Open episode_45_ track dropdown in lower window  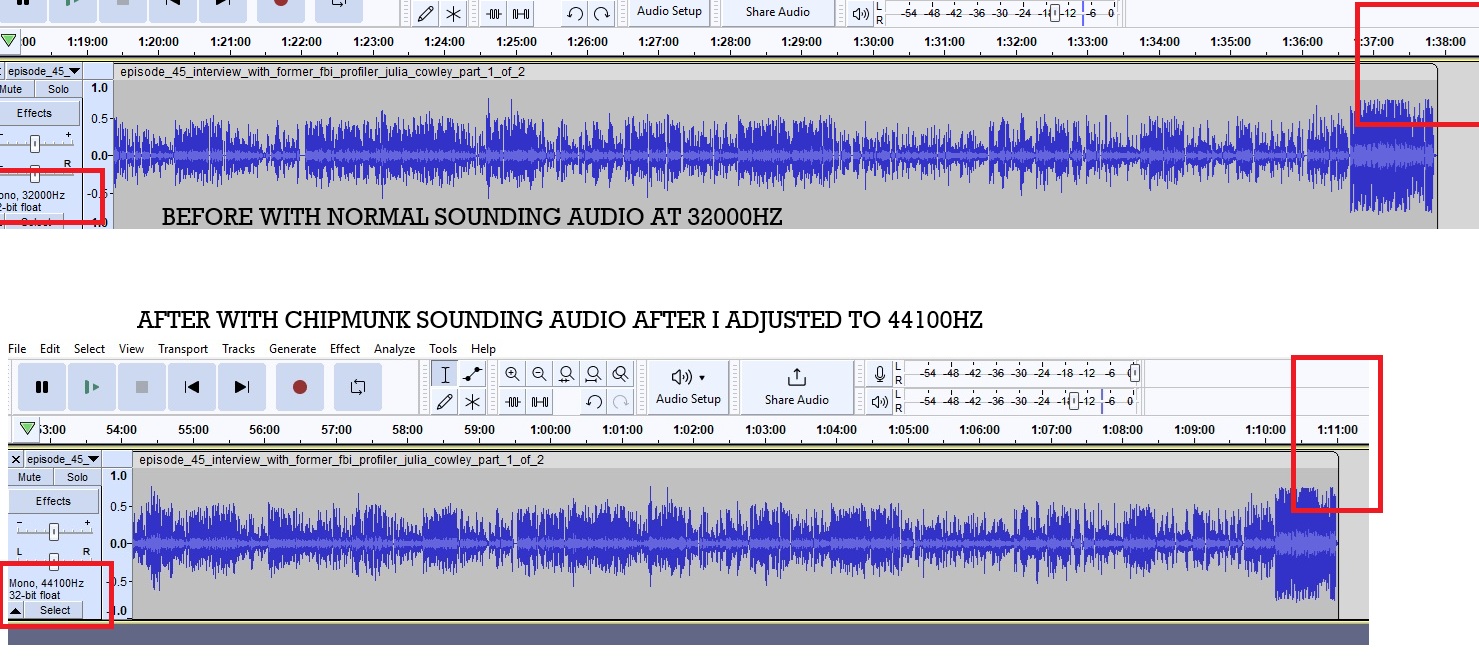(62, 459)
